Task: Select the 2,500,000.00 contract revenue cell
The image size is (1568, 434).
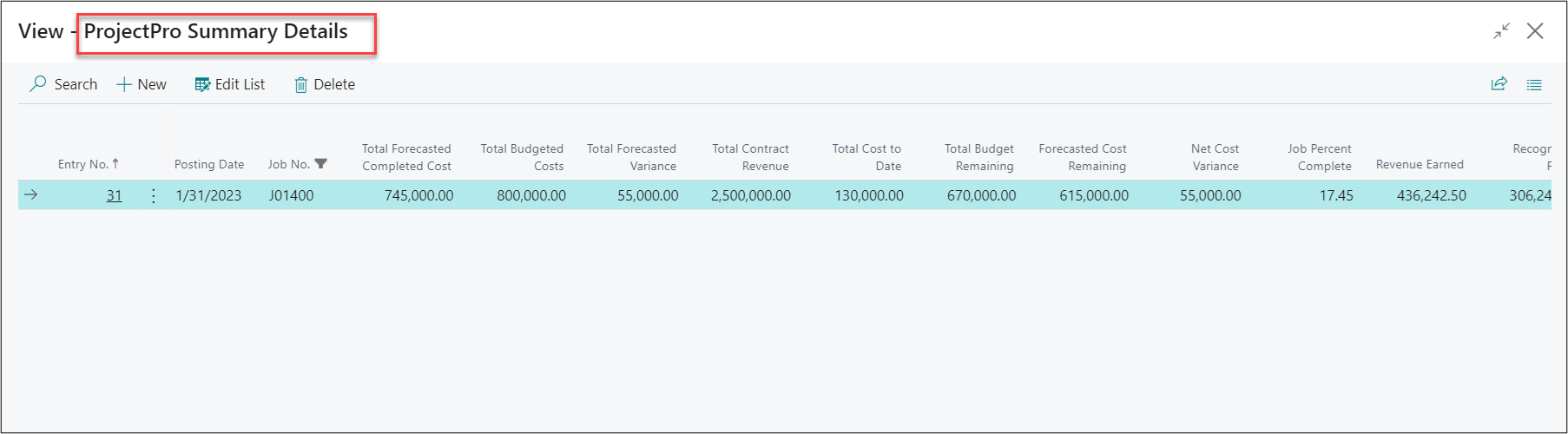Action: click(x=751, y=195)
